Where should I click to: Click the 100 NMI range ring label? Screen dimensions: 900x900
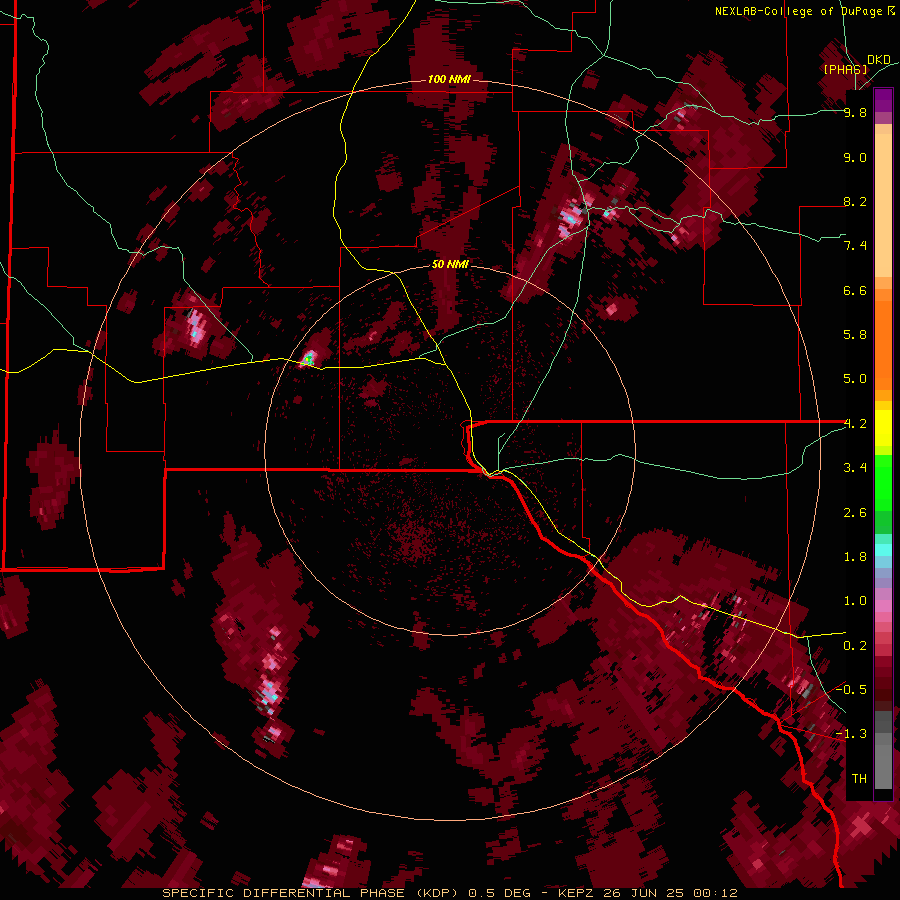click(x=449, y=79)
